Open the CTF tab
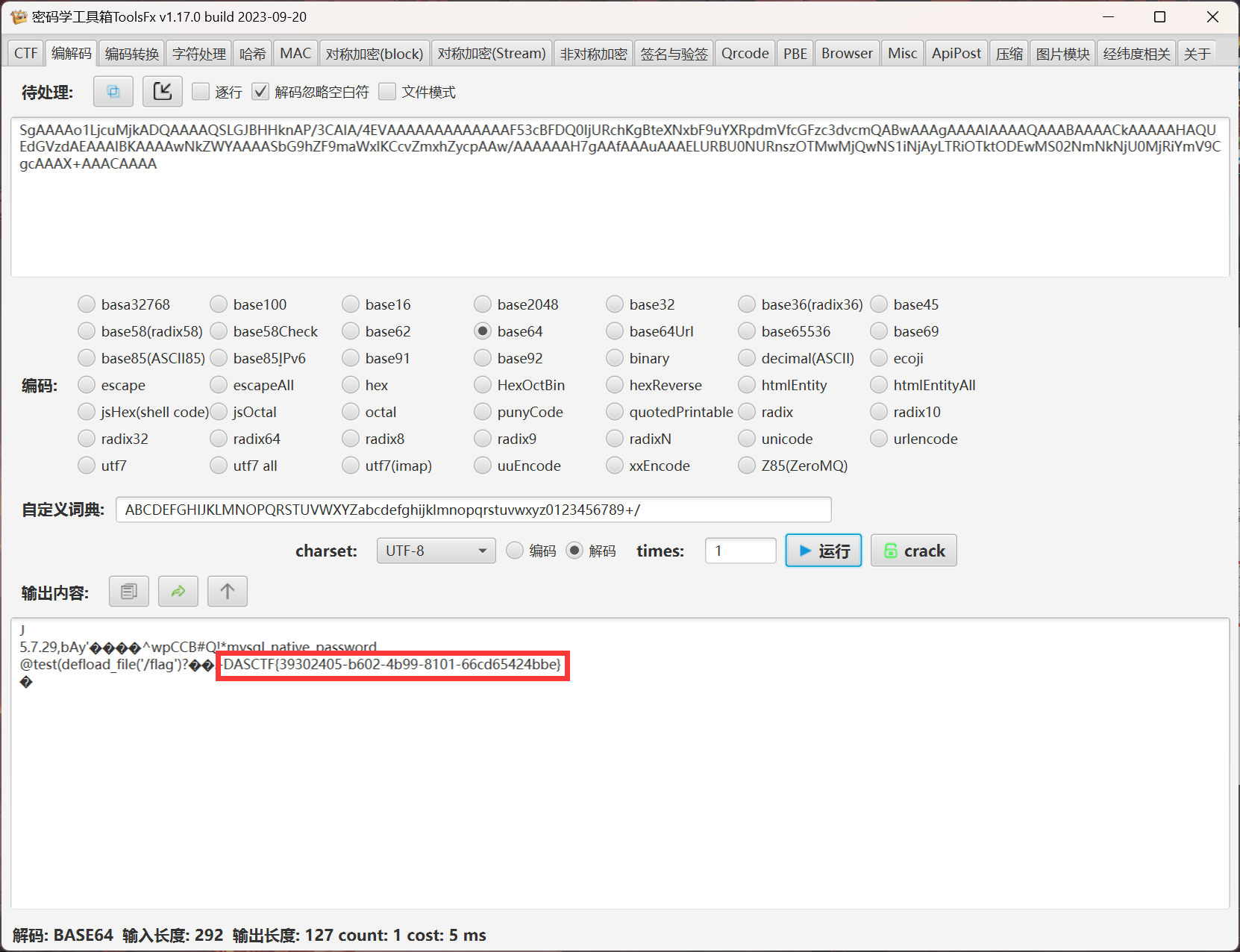This screenshot has height=952, width=1240. point(26,54)
